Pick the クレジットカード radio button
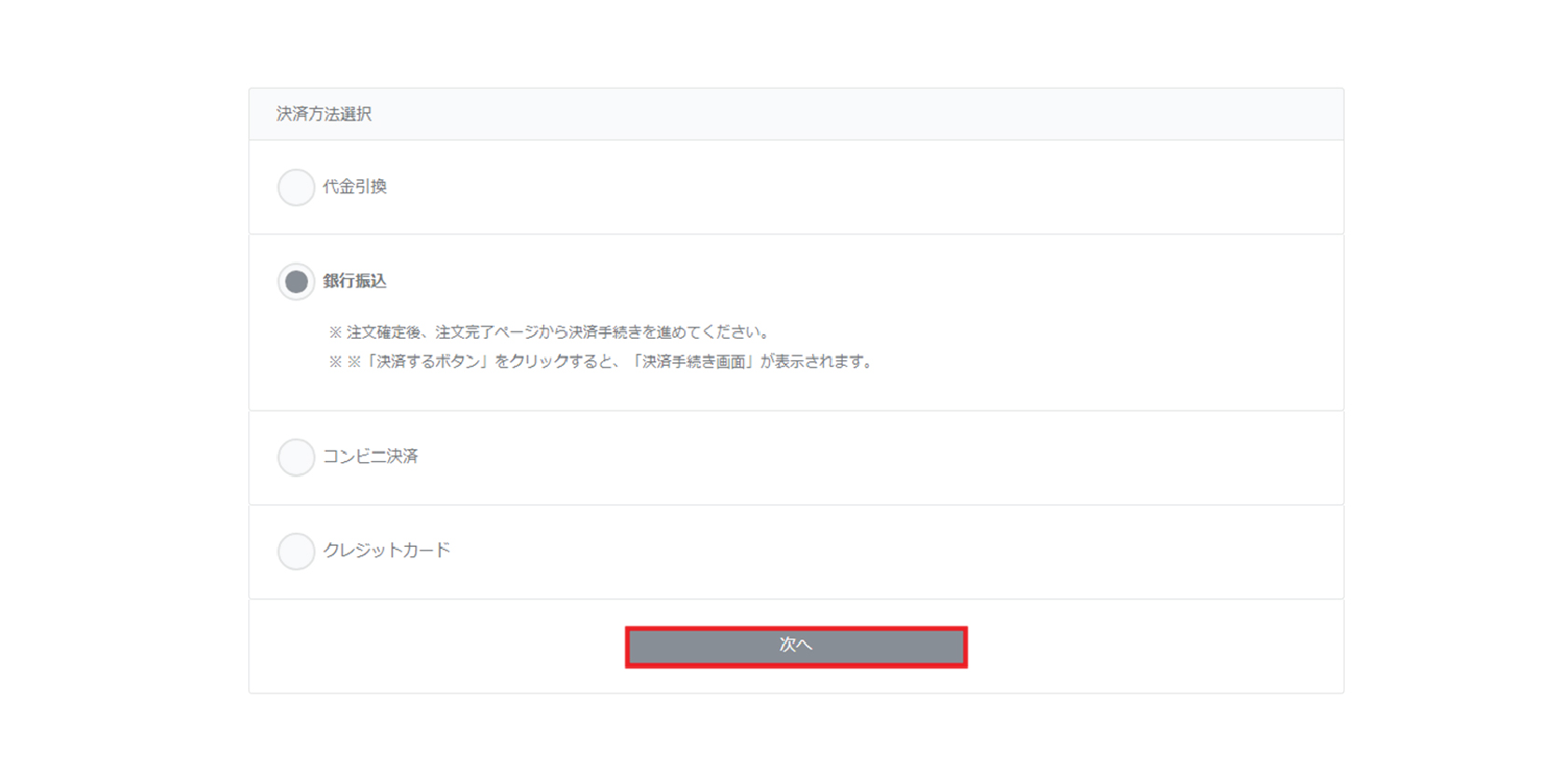The image size is (1554, 784). tap(296, 552)
